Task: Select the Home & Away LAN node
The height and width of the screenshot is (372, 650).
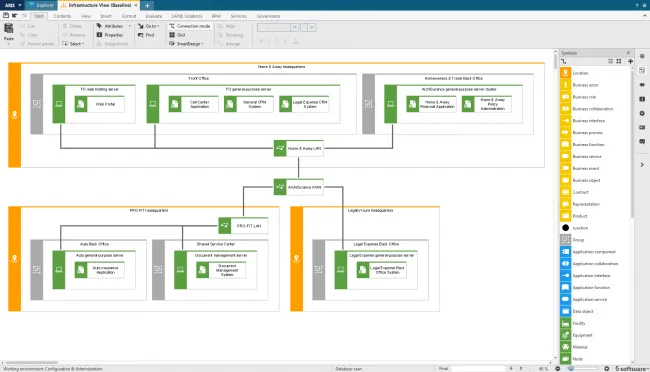Action: click(298, 148)
